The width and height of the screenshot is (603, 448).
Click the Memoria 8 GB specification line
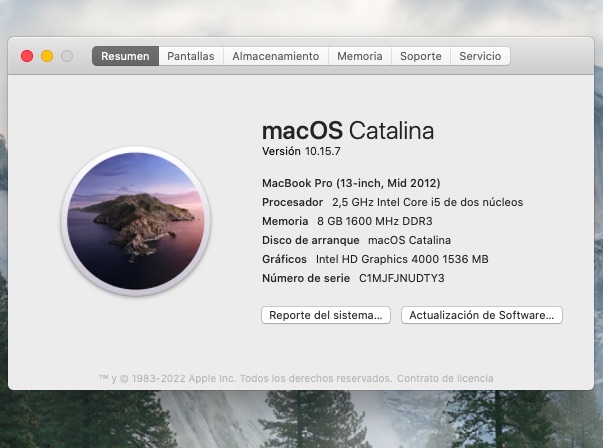[x=346, y=221]
